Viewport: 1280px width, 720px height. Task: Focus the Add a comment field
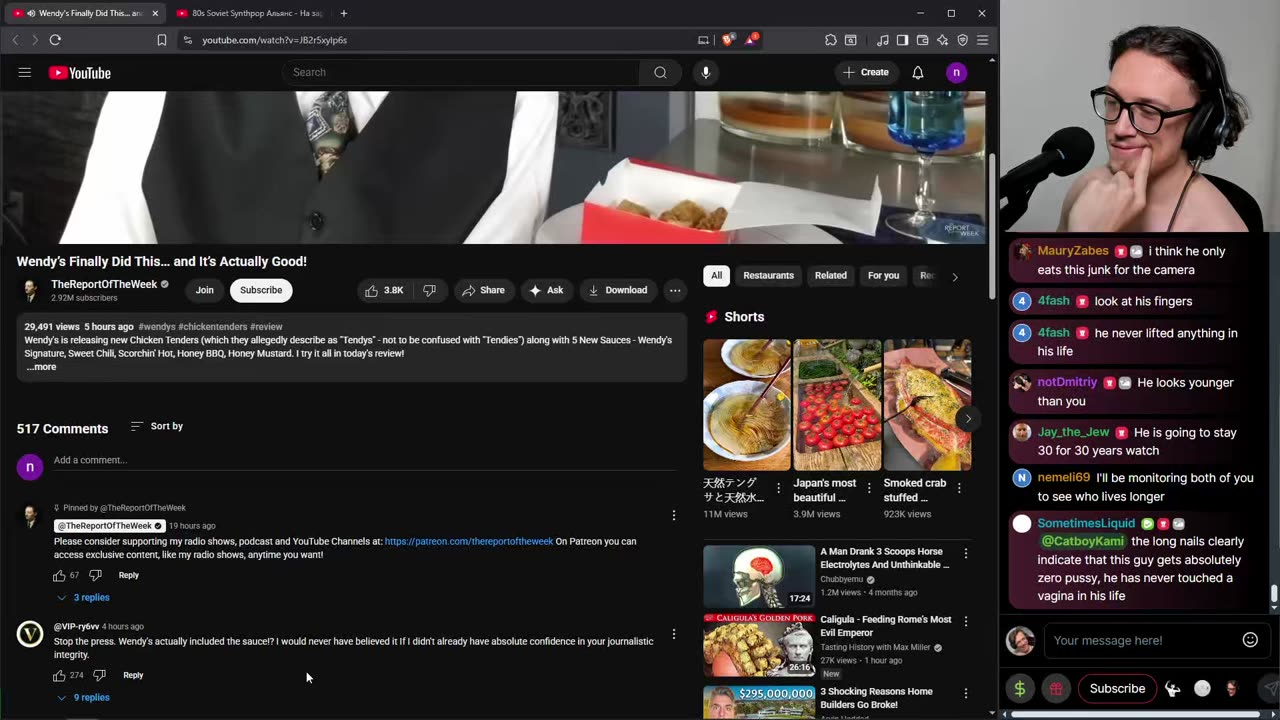tap(365, 460)
